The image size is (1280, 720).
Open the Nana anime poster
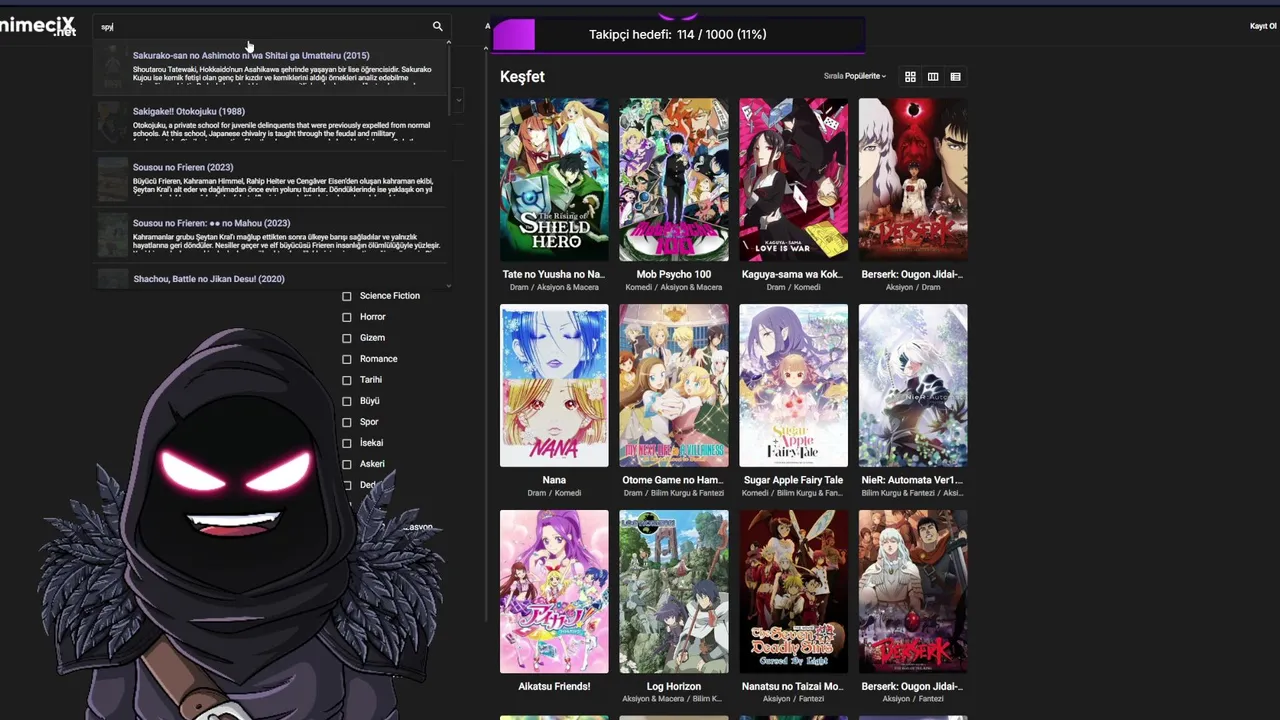tap(554, 385)
